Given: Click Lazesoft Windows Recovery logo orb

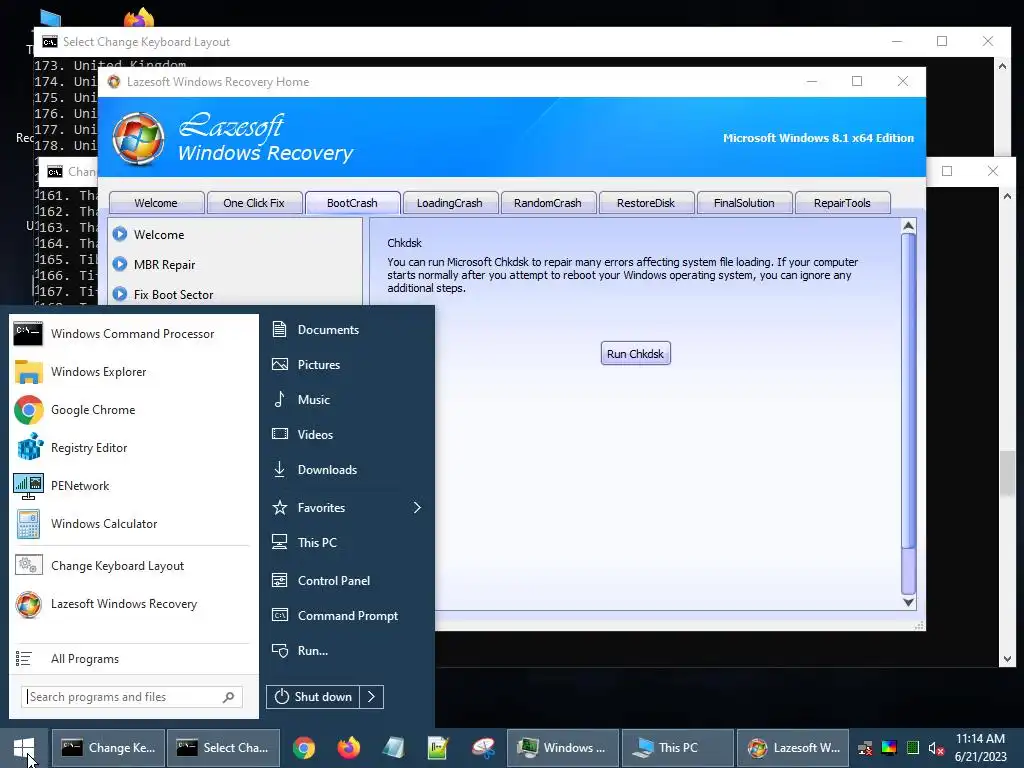Looking at the screenshot, I should [x=138, y=138].
